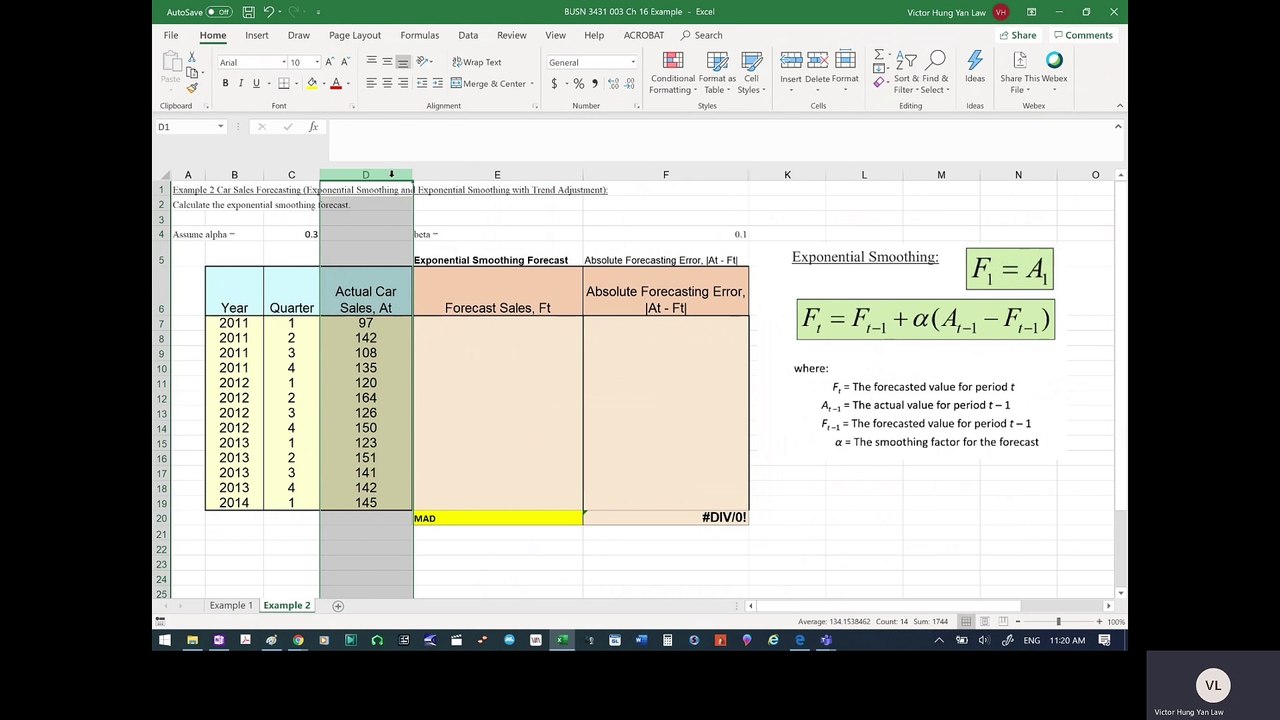Screen dimensions: 1280x720
Task: Click the Increase Indent icon
Action: [x=437, y=84]
